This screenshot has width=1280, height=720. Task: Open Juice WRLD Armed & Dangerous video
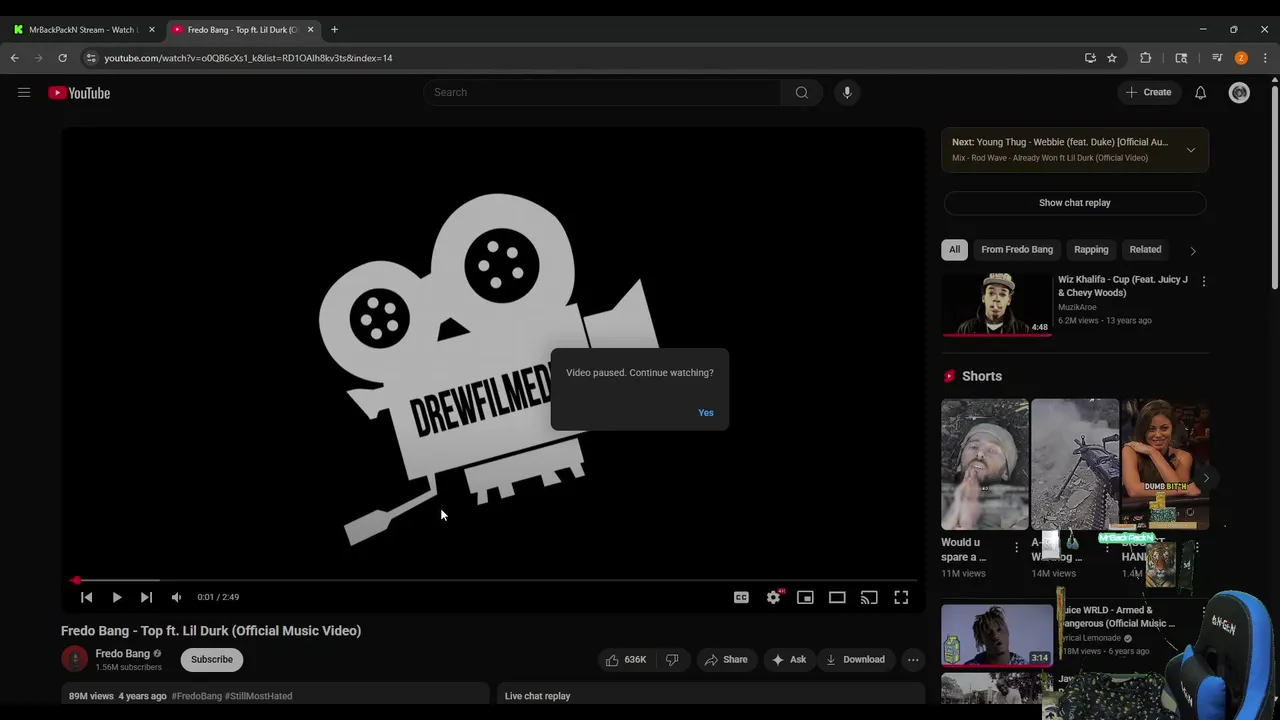[x=997, y=634]
